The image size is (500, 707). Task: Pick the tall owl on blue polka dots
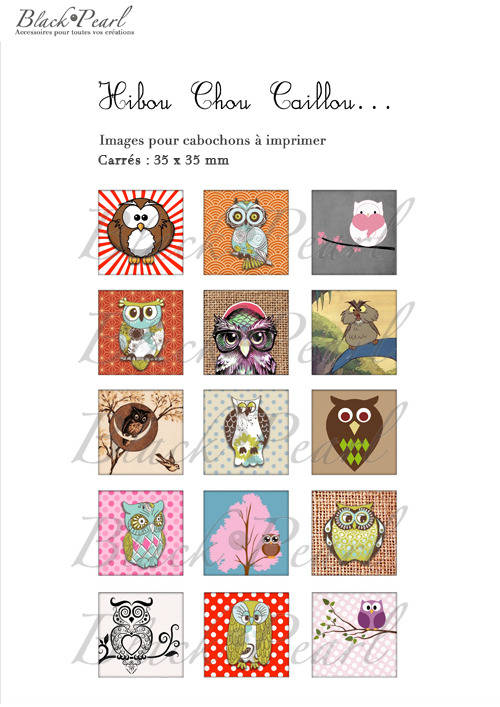tap(246, 432)
